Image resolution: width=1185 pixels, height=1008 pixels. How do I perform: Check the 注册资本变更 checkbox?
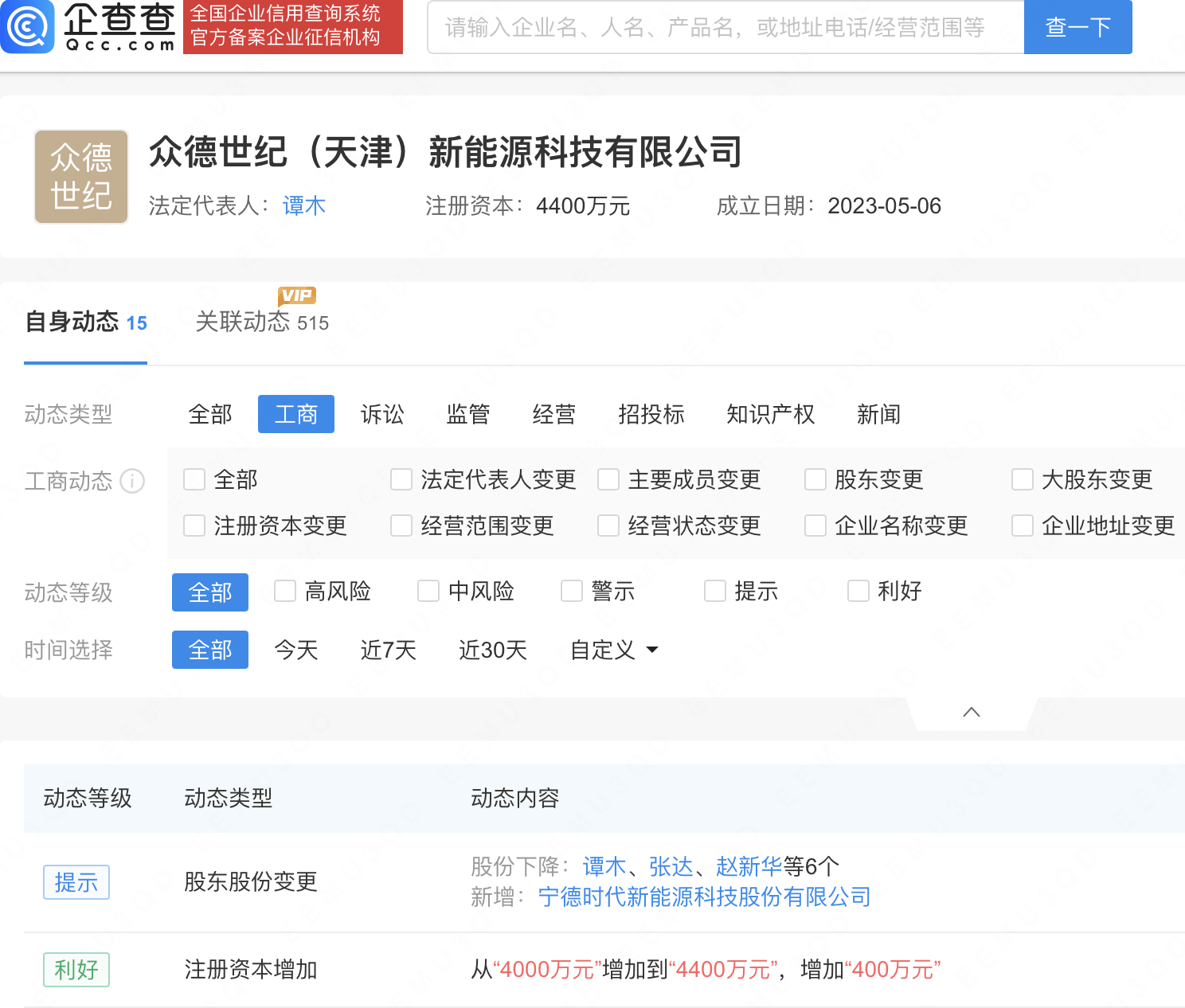pyautogui.click(x=194, y=525)
